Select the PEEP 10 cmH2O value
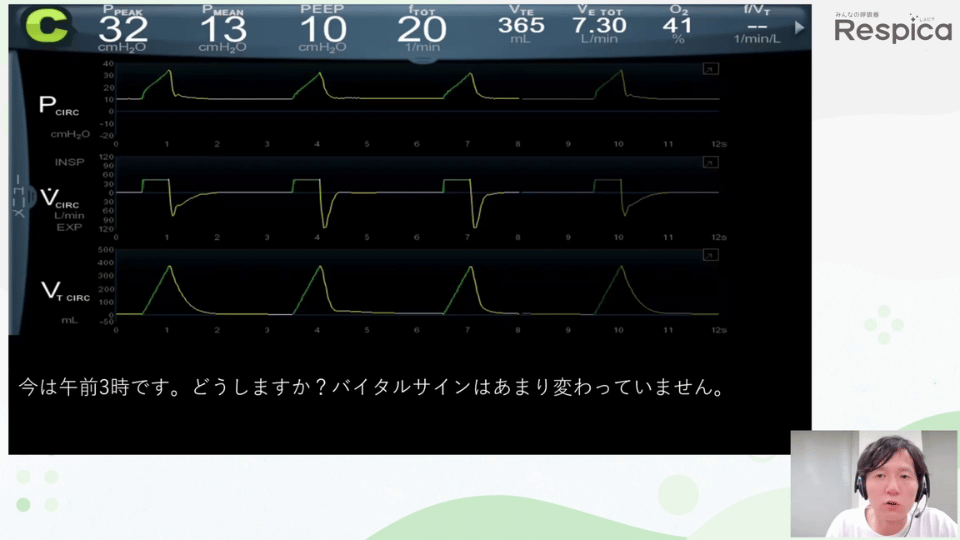 (x=323, y=28)
